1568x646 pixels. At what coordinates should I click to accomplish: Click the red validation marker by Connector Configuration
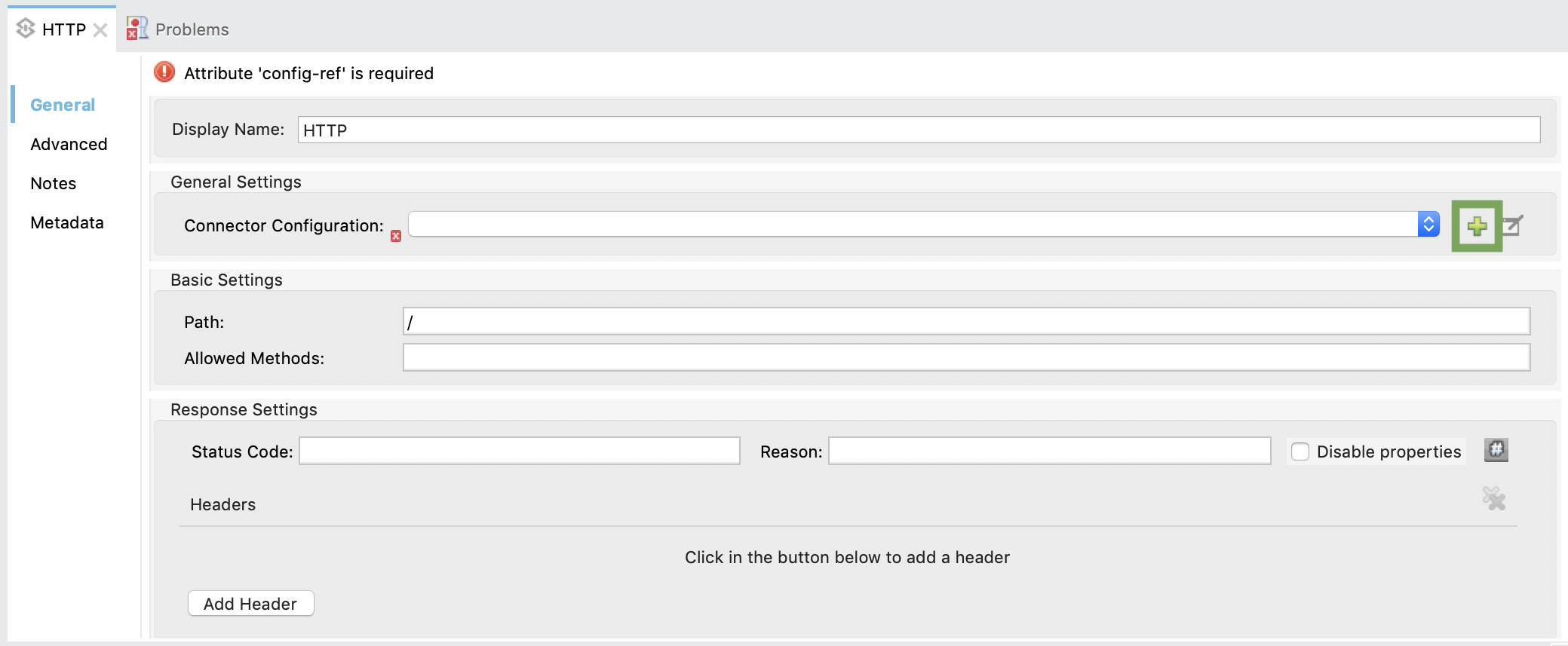396,236
